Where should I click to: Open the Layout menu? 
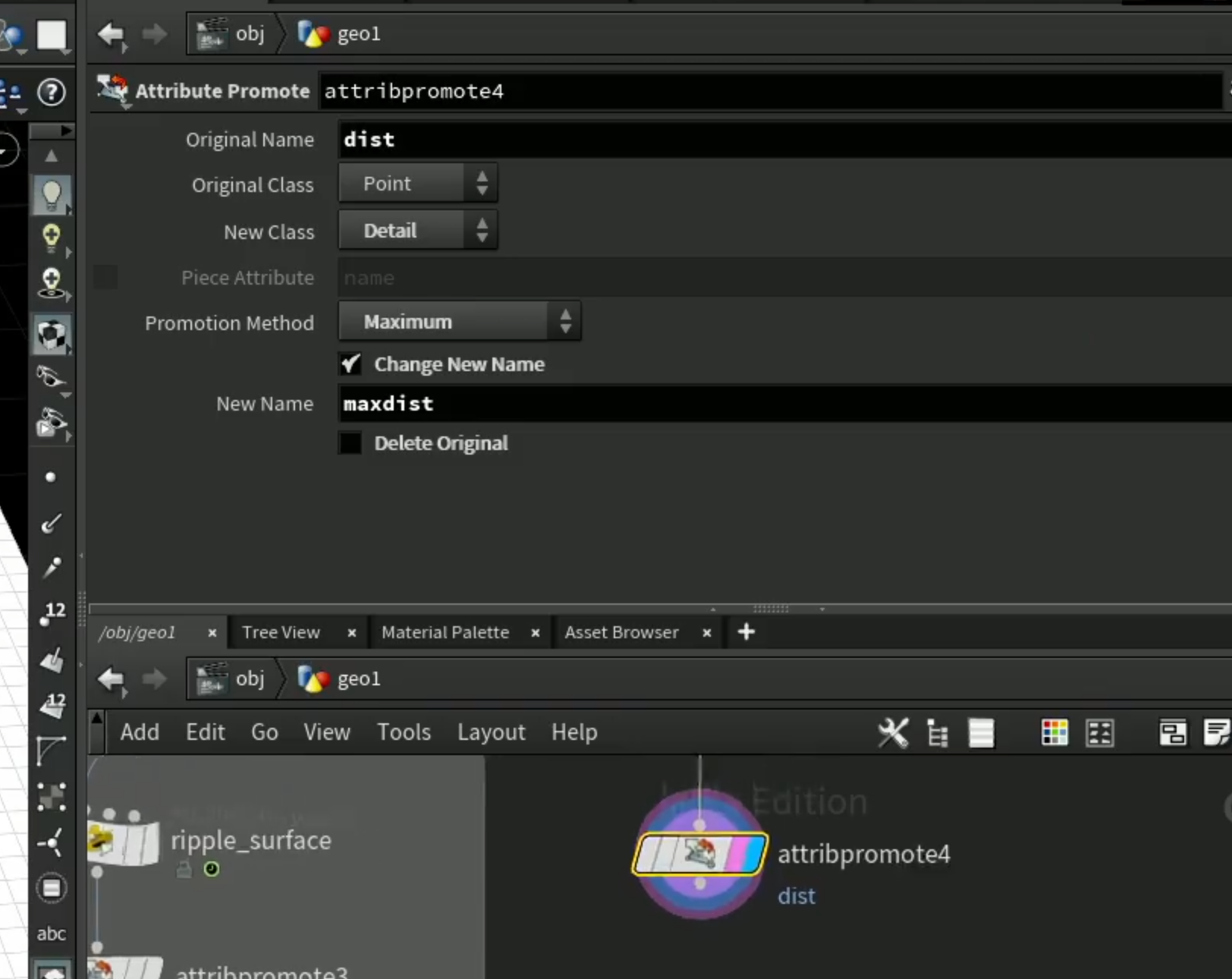(491, 732)
